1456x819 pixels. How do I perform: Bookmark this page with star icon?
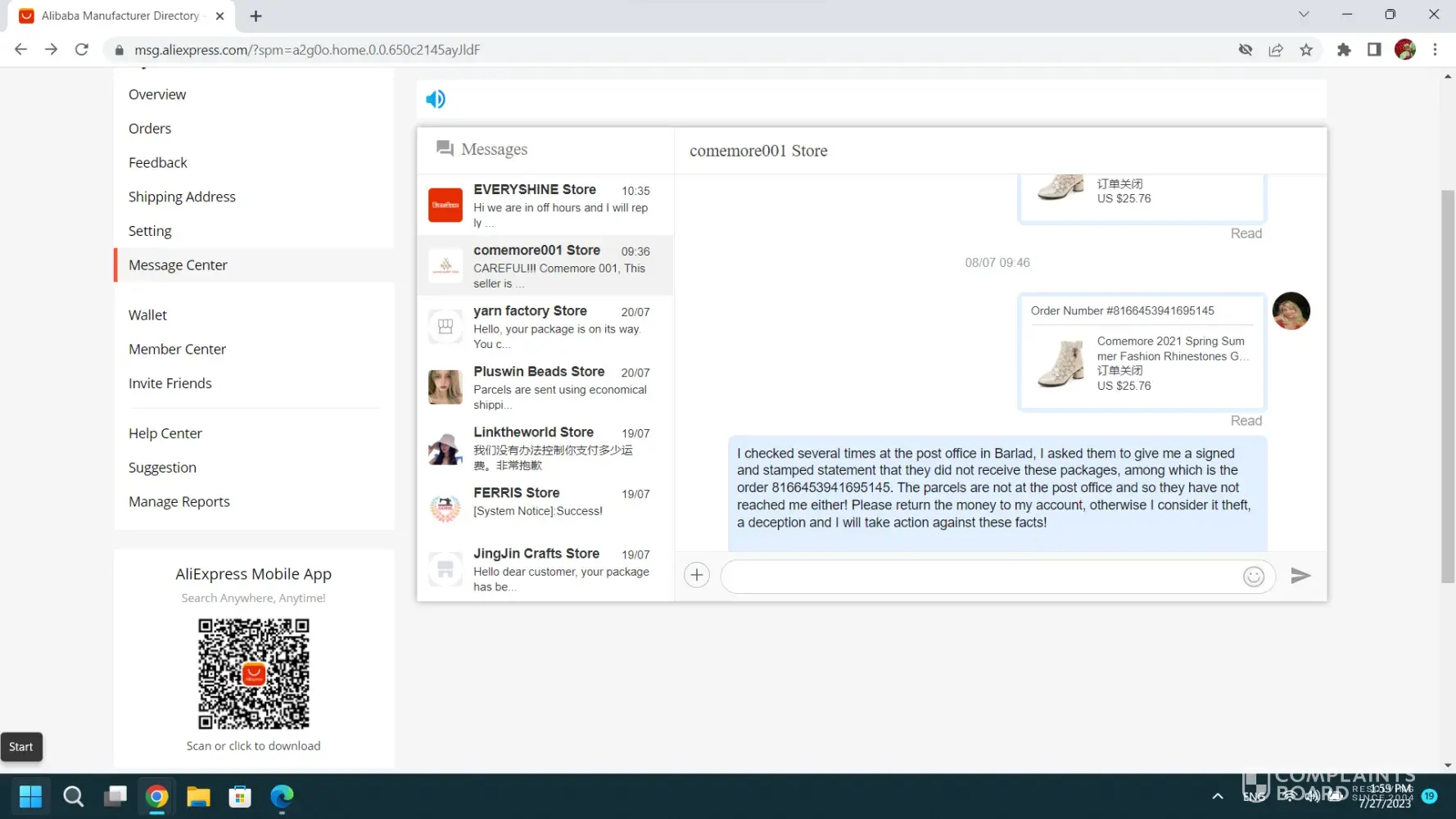(1306, 50)
